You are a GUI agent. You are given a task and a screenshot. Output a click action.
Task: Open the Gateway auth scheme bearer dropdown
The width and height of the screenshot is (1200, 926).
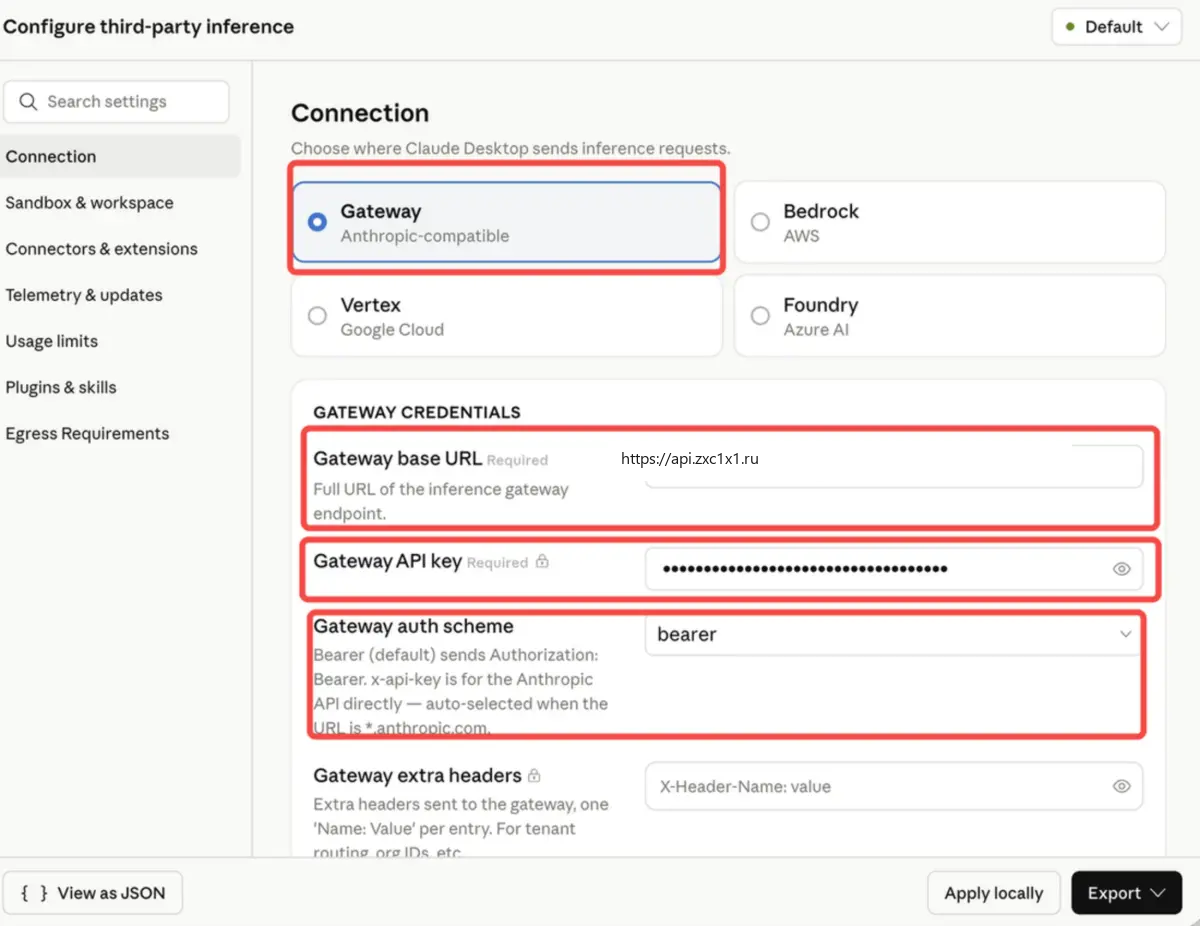tap(893, 634)
